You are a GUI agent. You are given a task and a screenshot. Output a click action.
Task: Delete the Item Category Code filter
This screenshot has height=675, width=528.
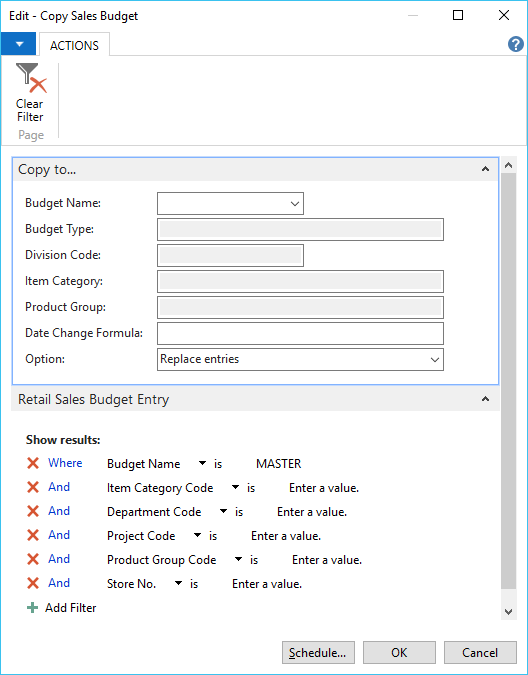click(33, 487)
